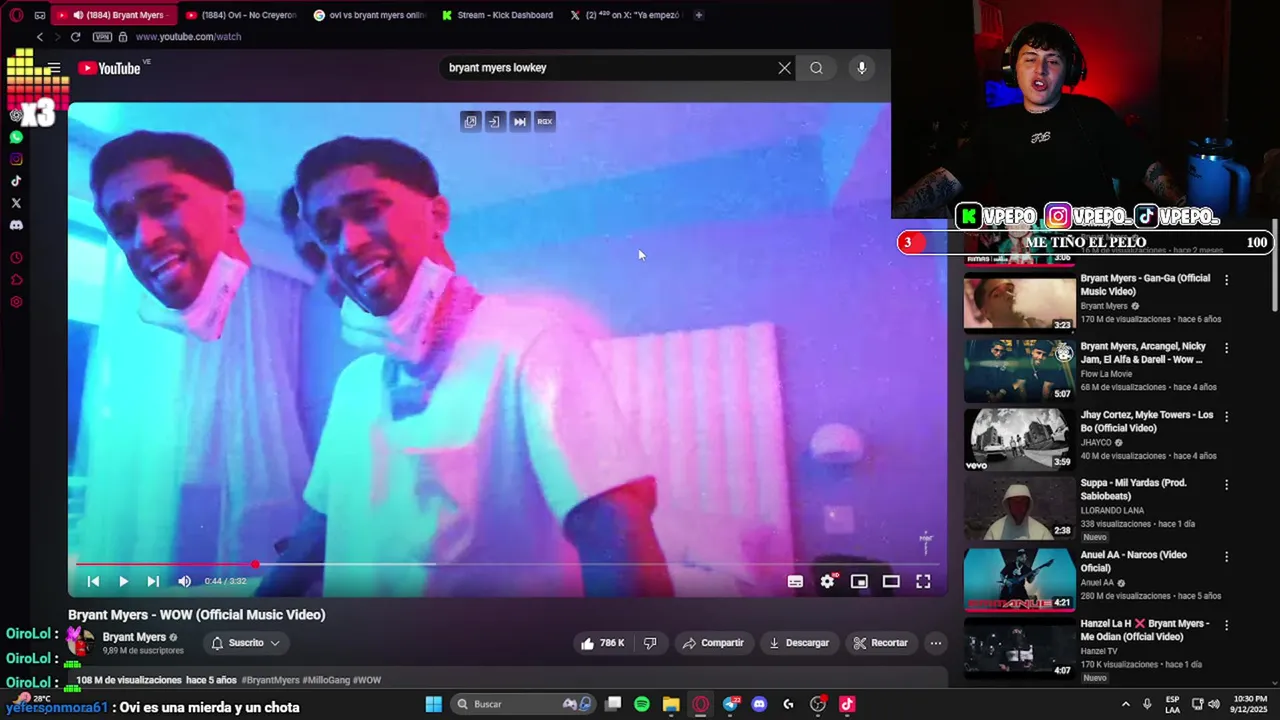Show hidden system tray icons
Image resolution: width=1280 pixels, height=720 pixels.
tap(1125, 704)
